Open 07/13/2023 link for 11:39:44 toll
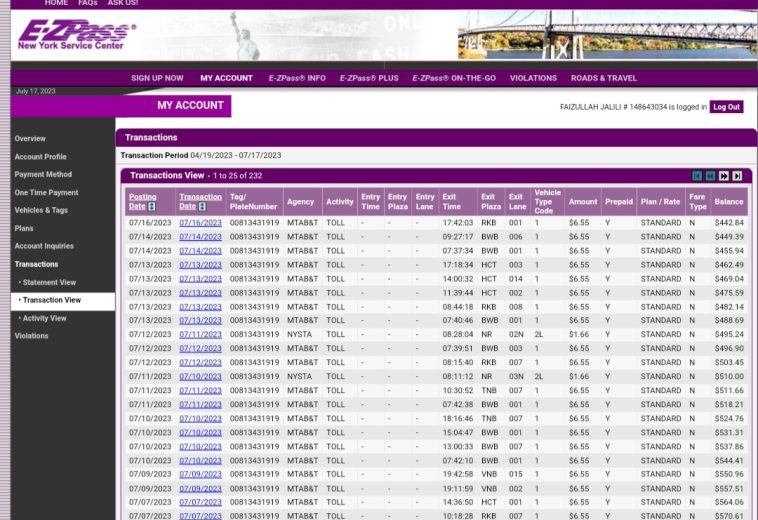This screenshot has height=520, width=758. click(200, 293)
